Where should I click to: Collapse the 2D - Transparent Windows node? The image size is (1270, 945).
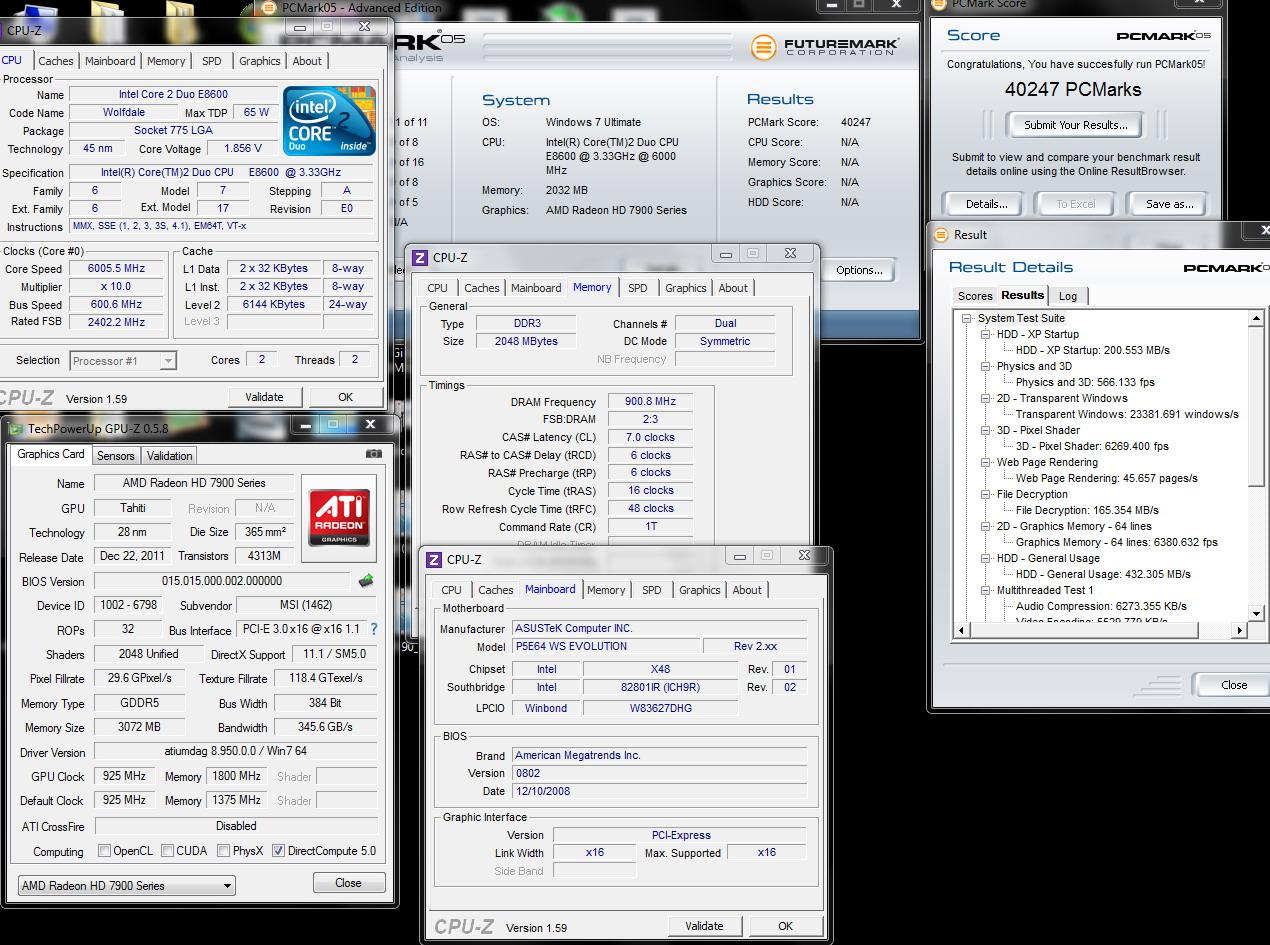pyautogui.click(x=986, y=399)
